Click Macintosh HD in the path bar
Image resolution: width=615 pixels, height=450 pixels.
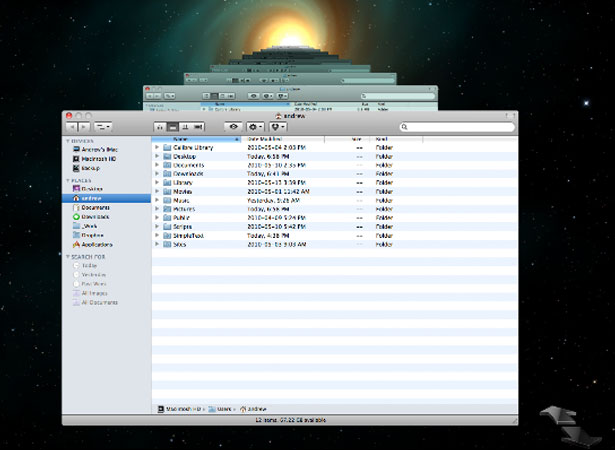[179, 409]
